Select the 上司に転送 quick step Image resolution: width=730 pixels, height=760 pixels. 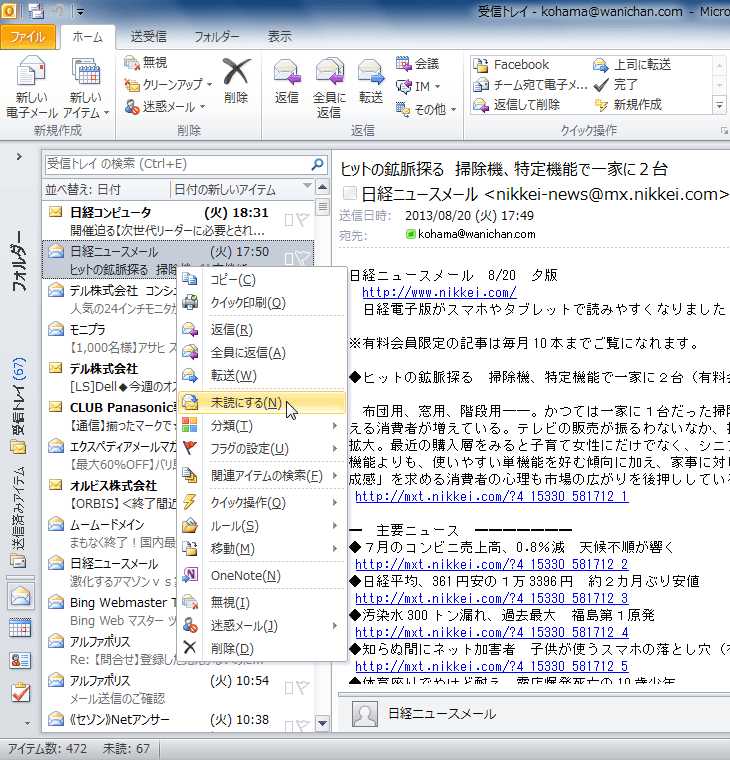pyautogui.click(x=632, y=64)
